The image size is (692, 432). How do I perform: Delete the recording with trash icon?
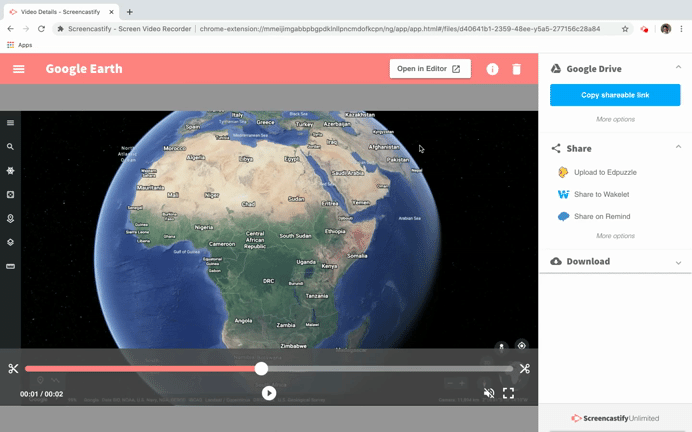pos(516,69)
